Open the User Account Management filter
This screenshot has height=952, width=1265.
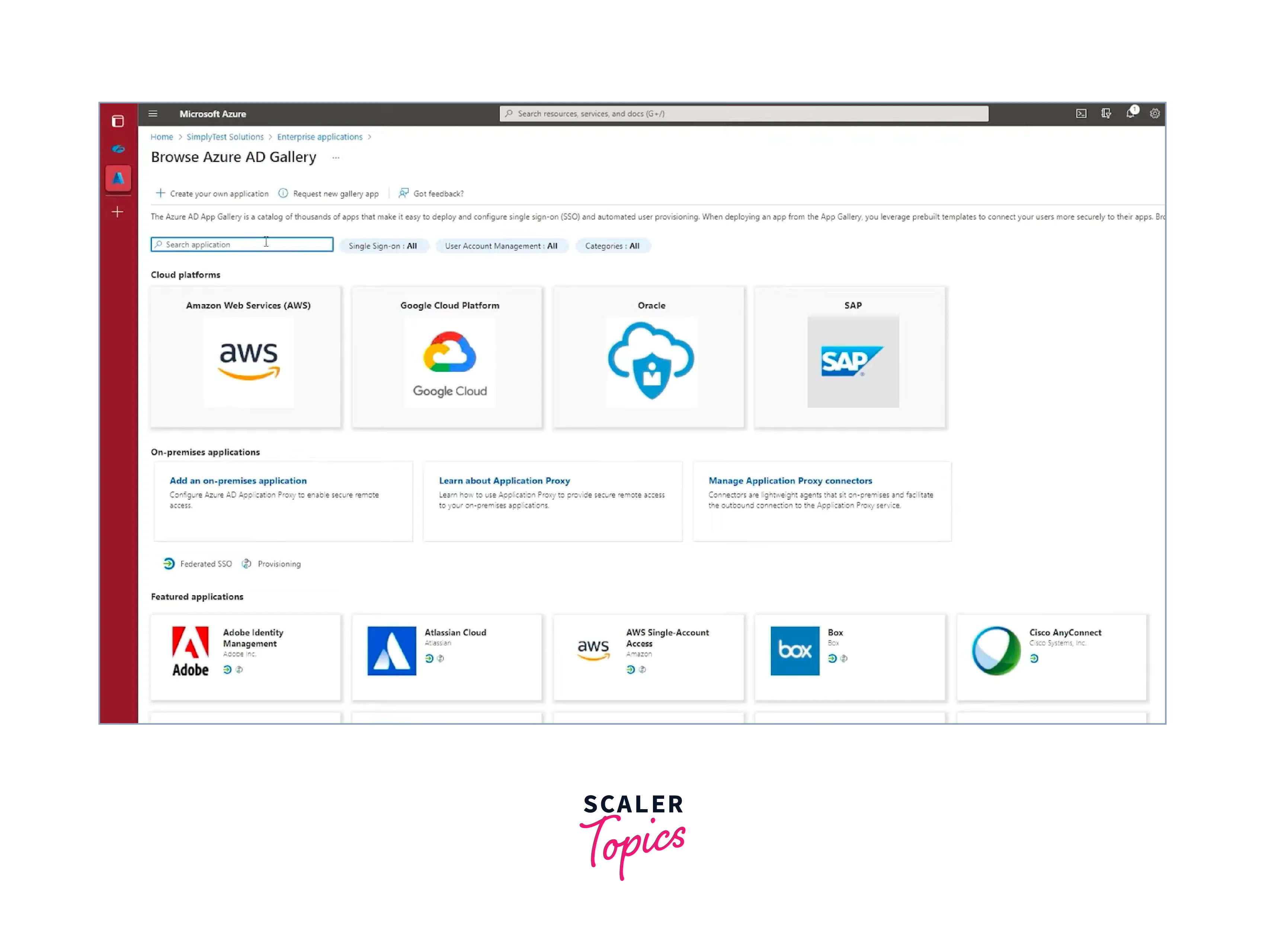[501, 246]
